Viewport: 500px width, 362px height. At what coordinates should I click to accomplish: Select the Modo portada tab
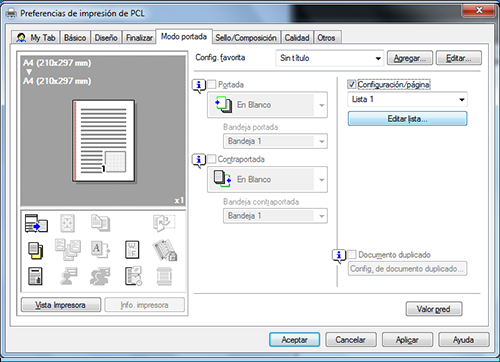[x=184, y=36]
